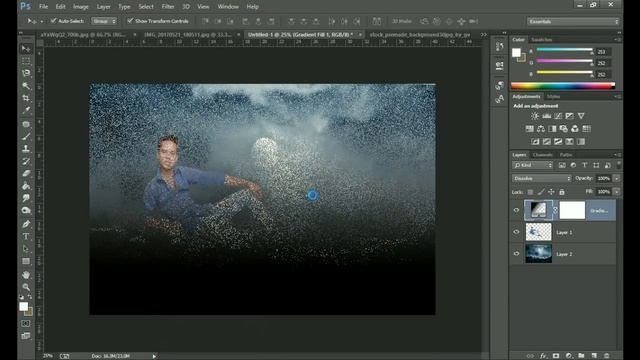Viewport: 640px width, 360px height.
Task: Select the History Brush tool
Action: tap(26, 161)
